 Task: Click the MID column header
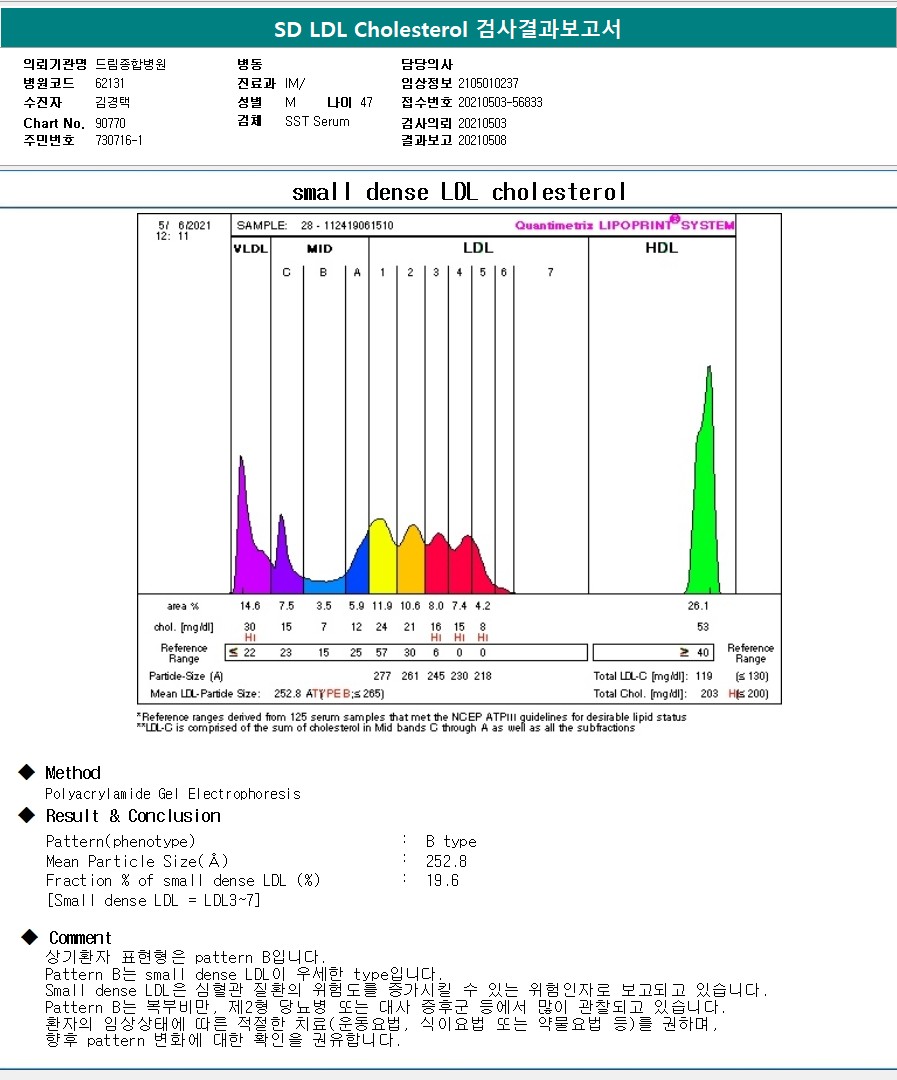[x=319, y=248]
